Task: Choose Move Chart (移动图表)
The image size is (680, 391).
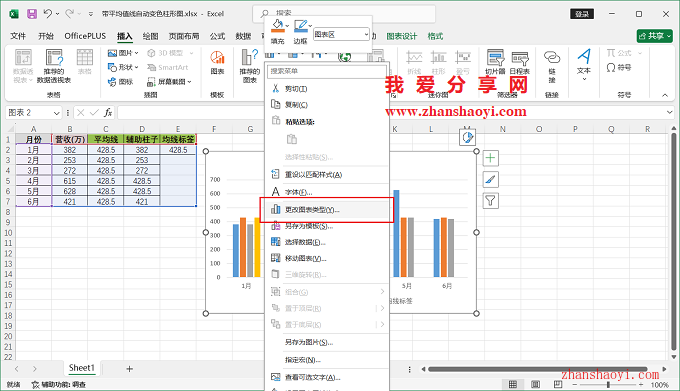Action: 327,258
